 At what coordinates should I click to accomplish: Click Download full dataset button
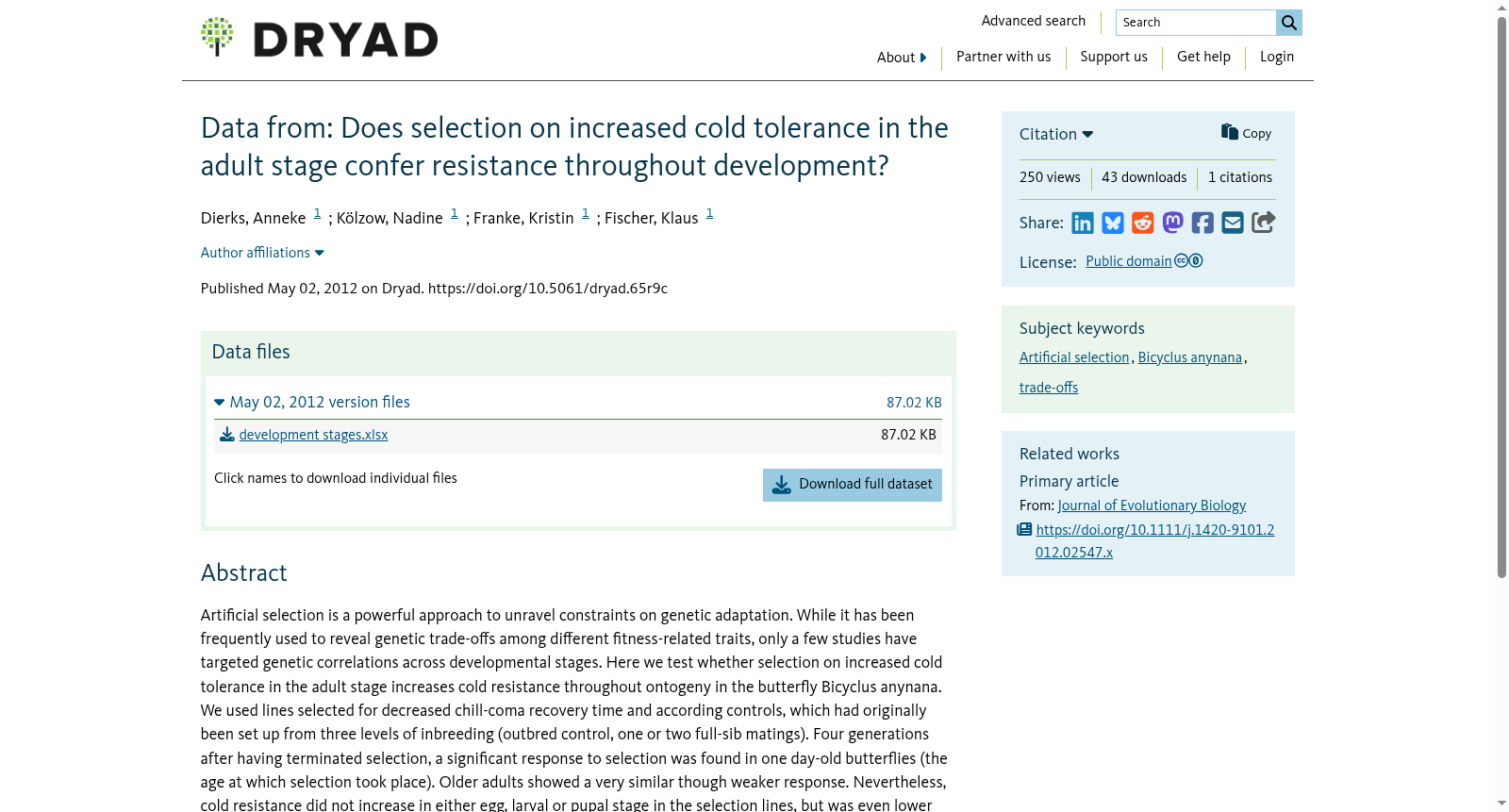(x=853, y=485)
